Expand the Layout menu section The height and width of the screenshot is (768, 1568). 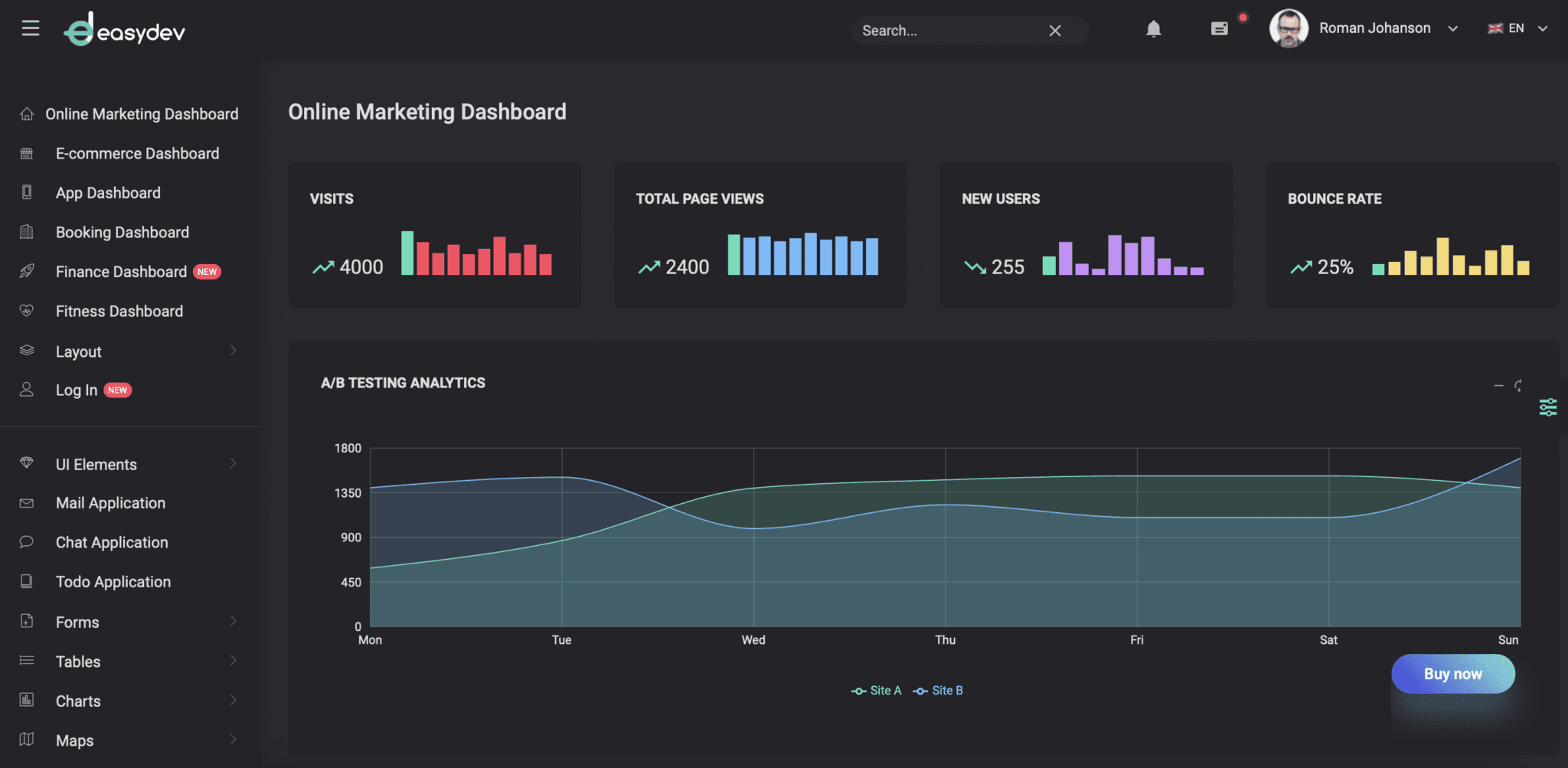(79, 351)
